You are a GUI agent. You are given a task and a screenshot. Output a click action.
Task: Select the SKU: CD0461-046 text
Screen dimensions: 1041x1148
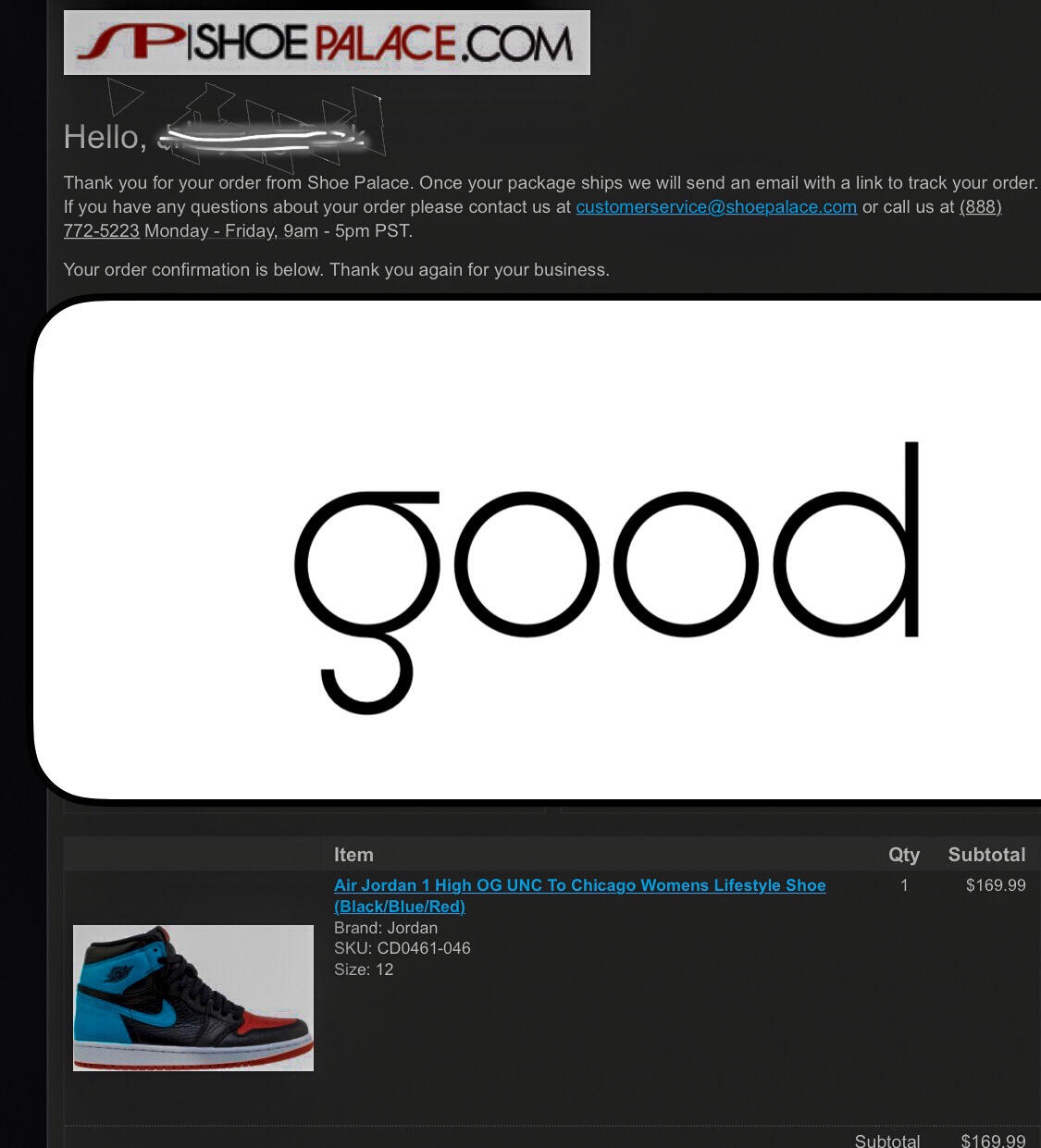403,948
